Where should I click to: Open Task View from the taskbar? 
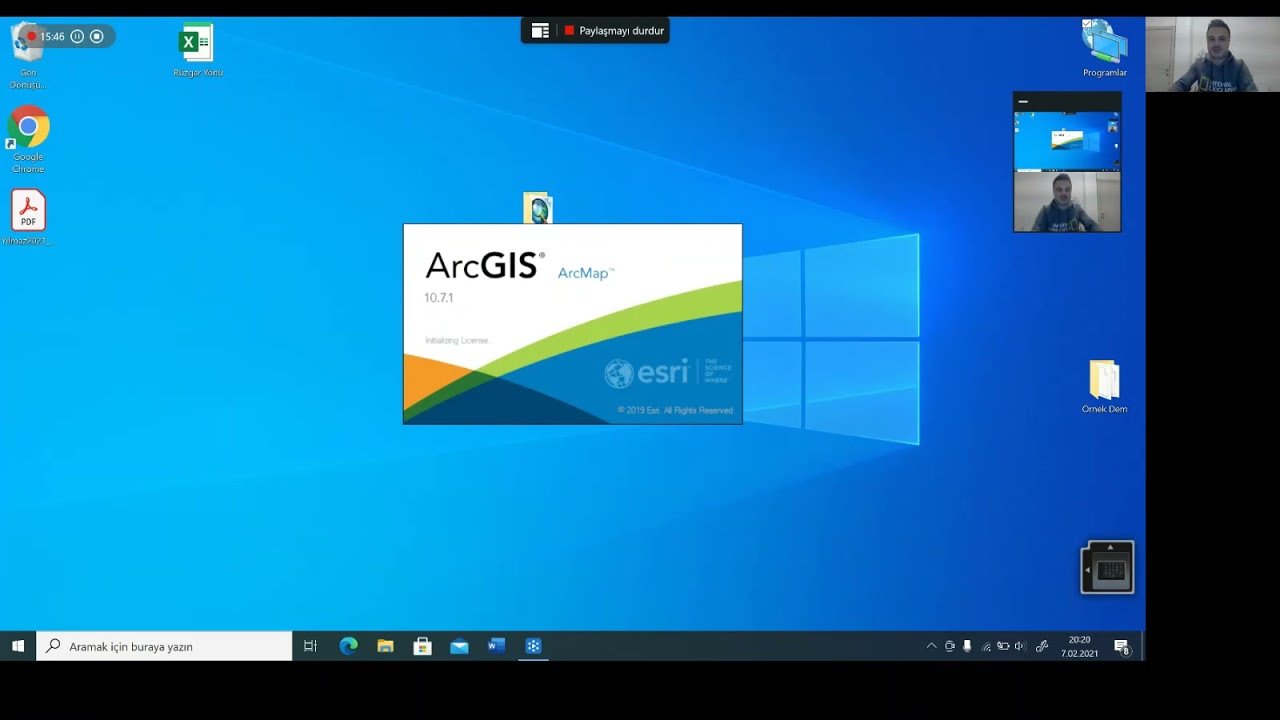click(x=310, y=646)
